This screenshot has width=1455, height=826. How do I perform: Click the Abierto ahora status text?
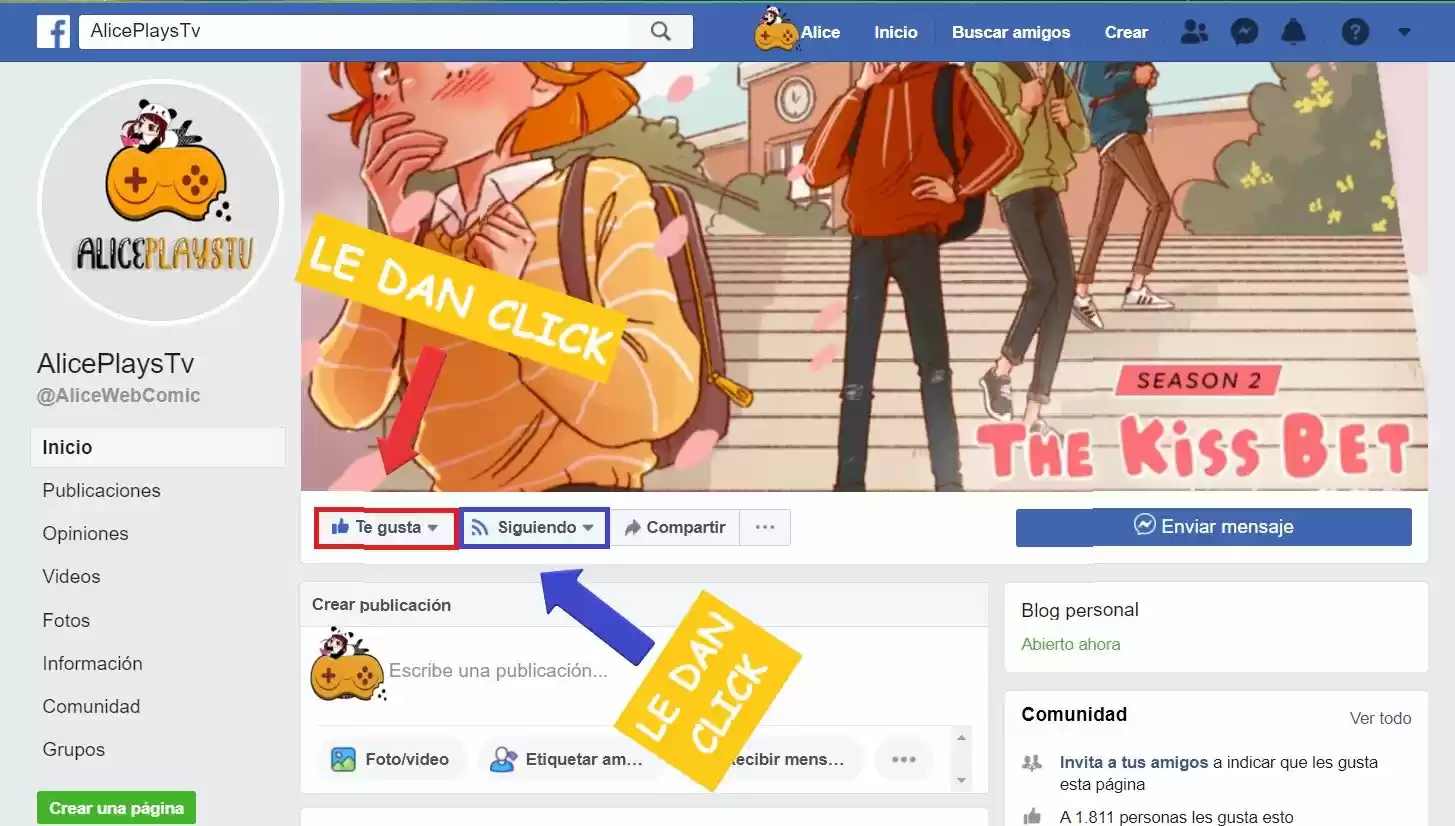click(1071, 644)
